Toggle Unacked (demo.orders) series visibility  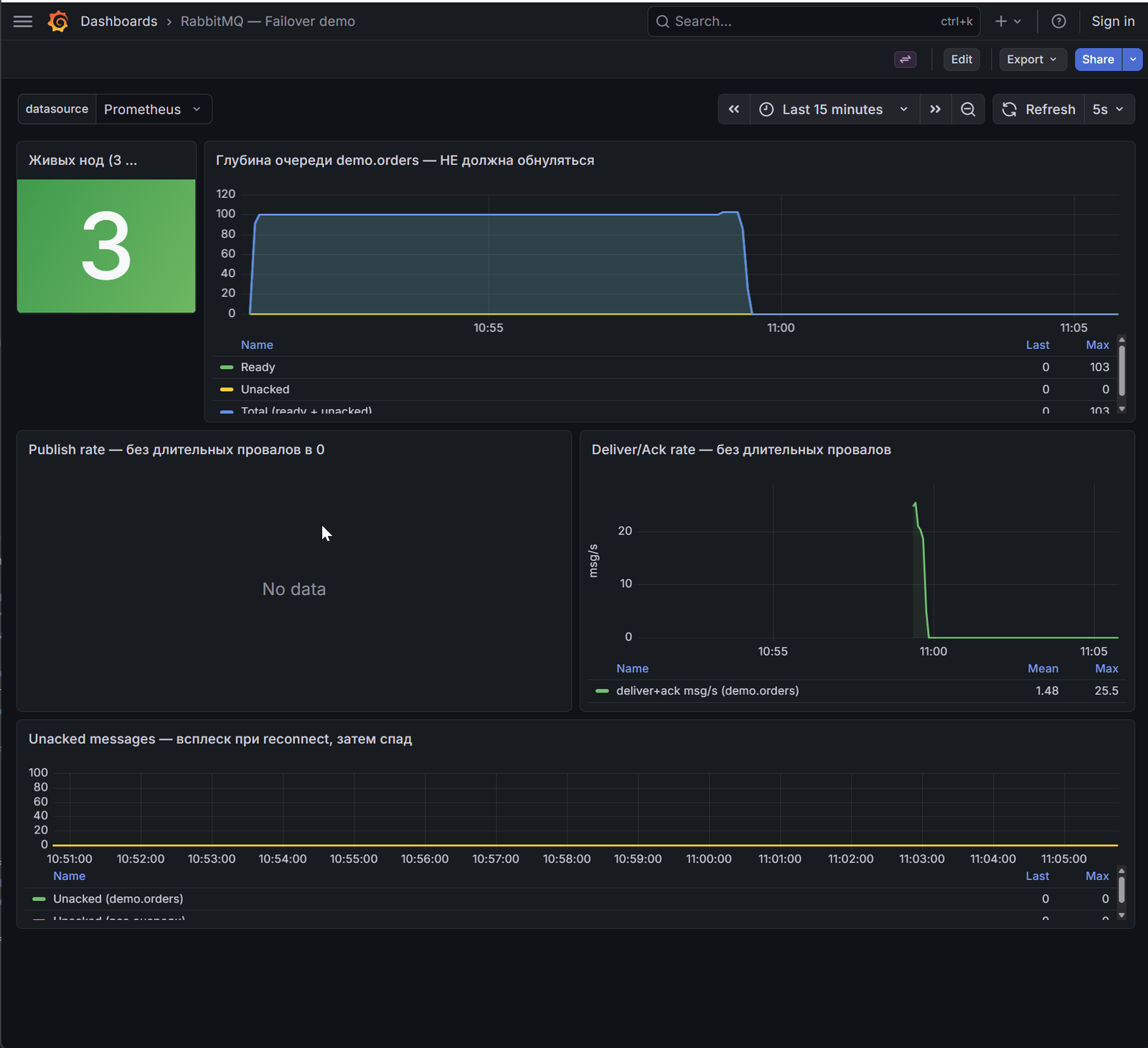[x=118, y=899]
